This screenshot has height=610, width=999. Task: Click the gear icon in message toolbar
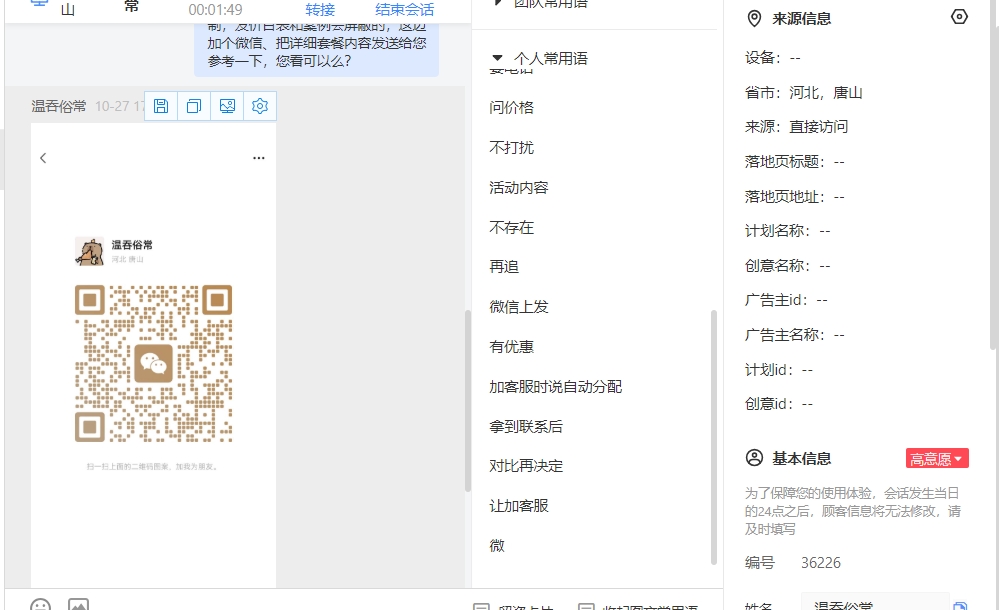click(260, 106)
